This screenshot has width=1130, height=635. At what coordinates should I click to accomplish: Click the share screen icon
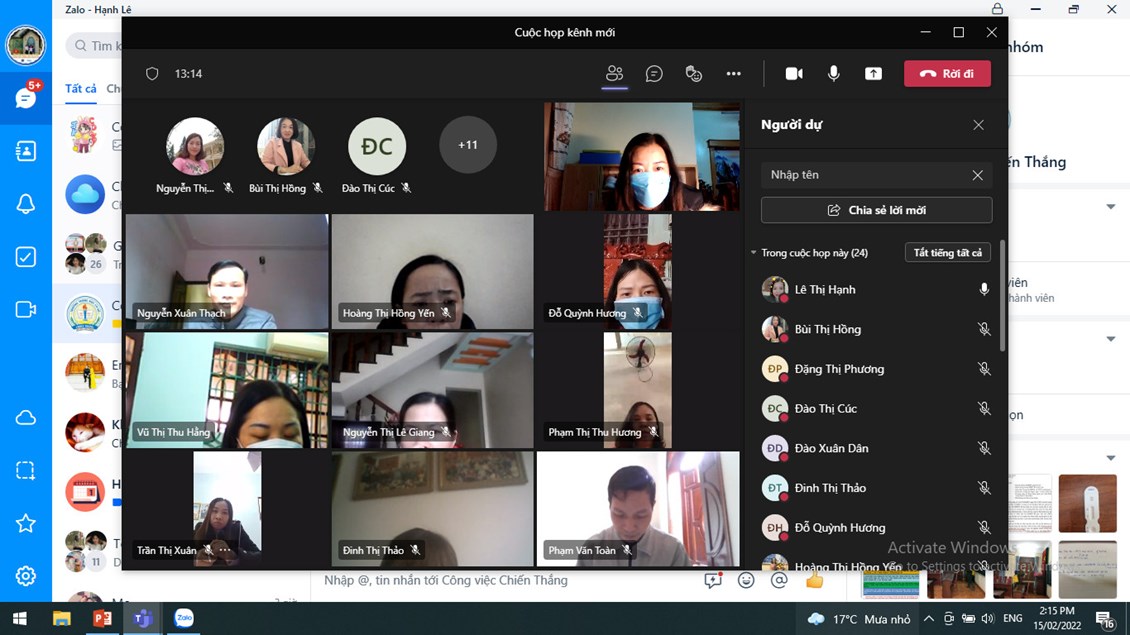point(873,74)
